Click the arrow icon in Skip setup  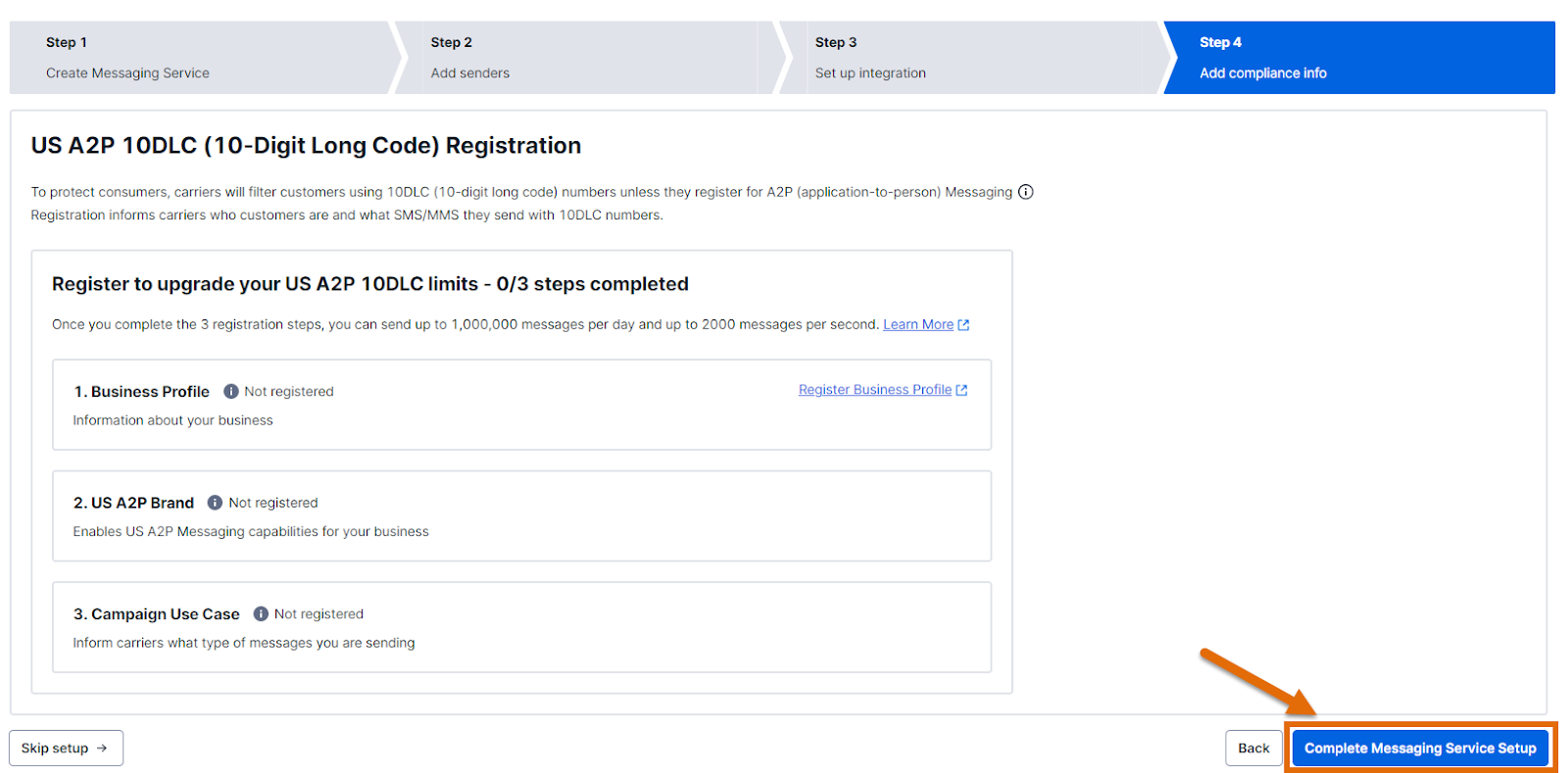[x=102, y=748]
